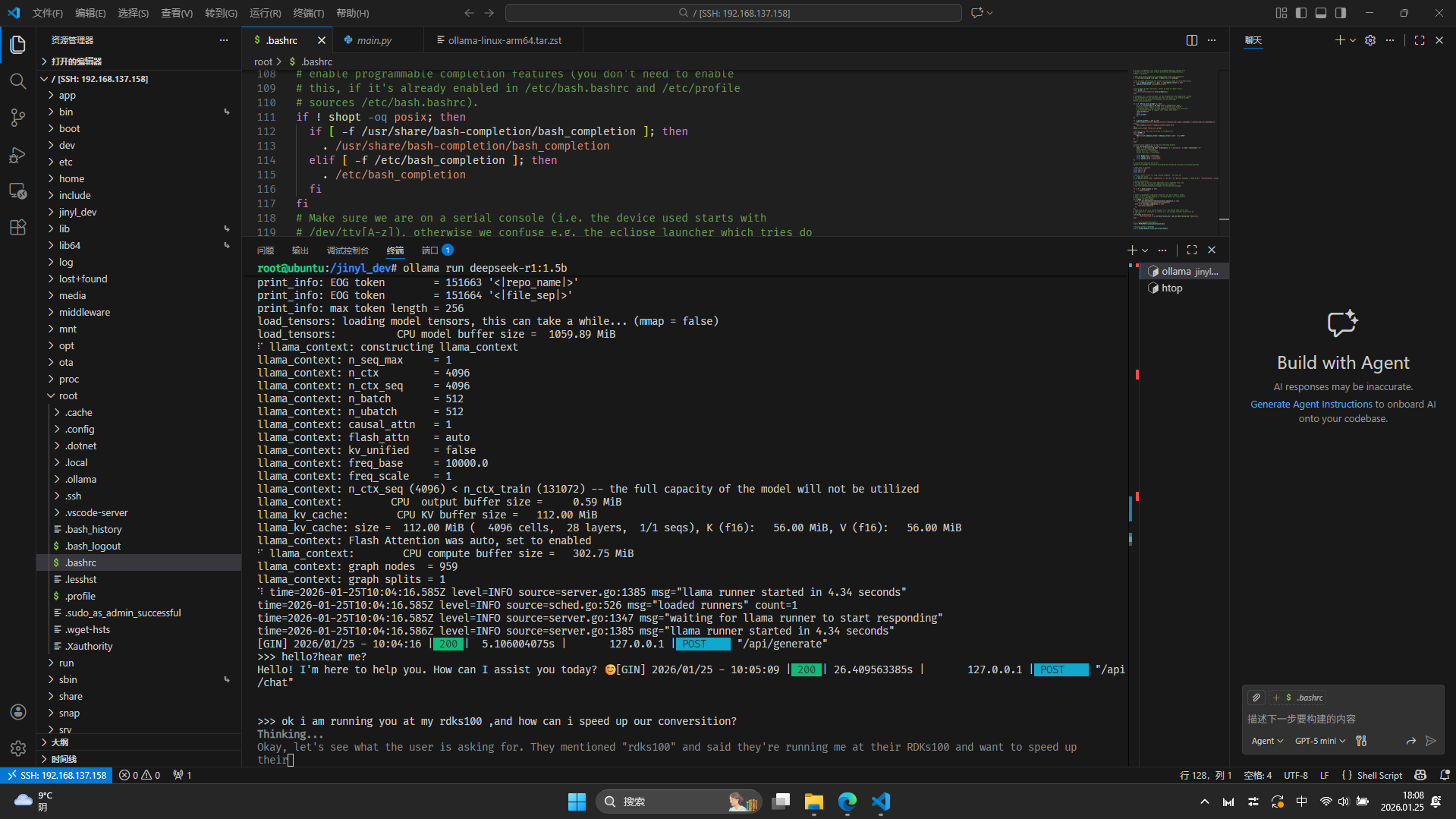
Task: Toggle the bottom panel visibility
Action: [x=1321, y=13]
